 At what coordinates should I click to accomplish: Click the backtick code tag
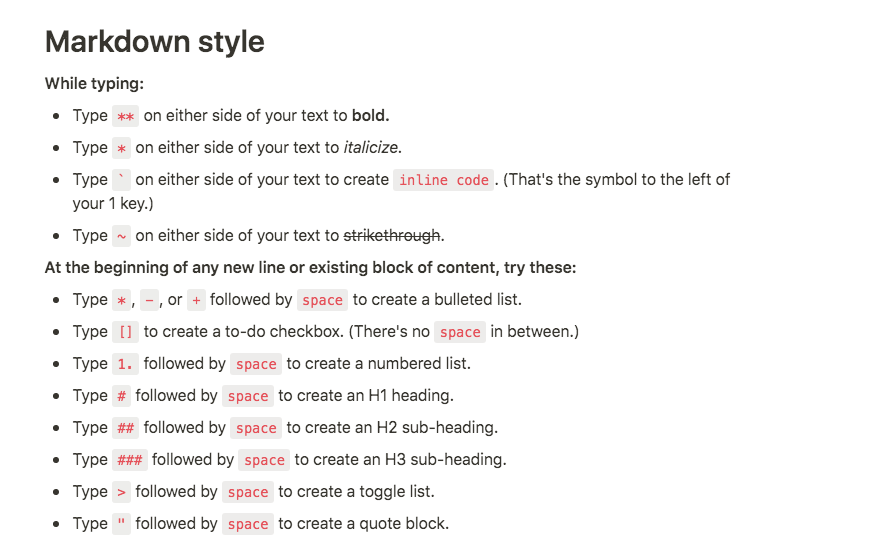pos(121,180)
